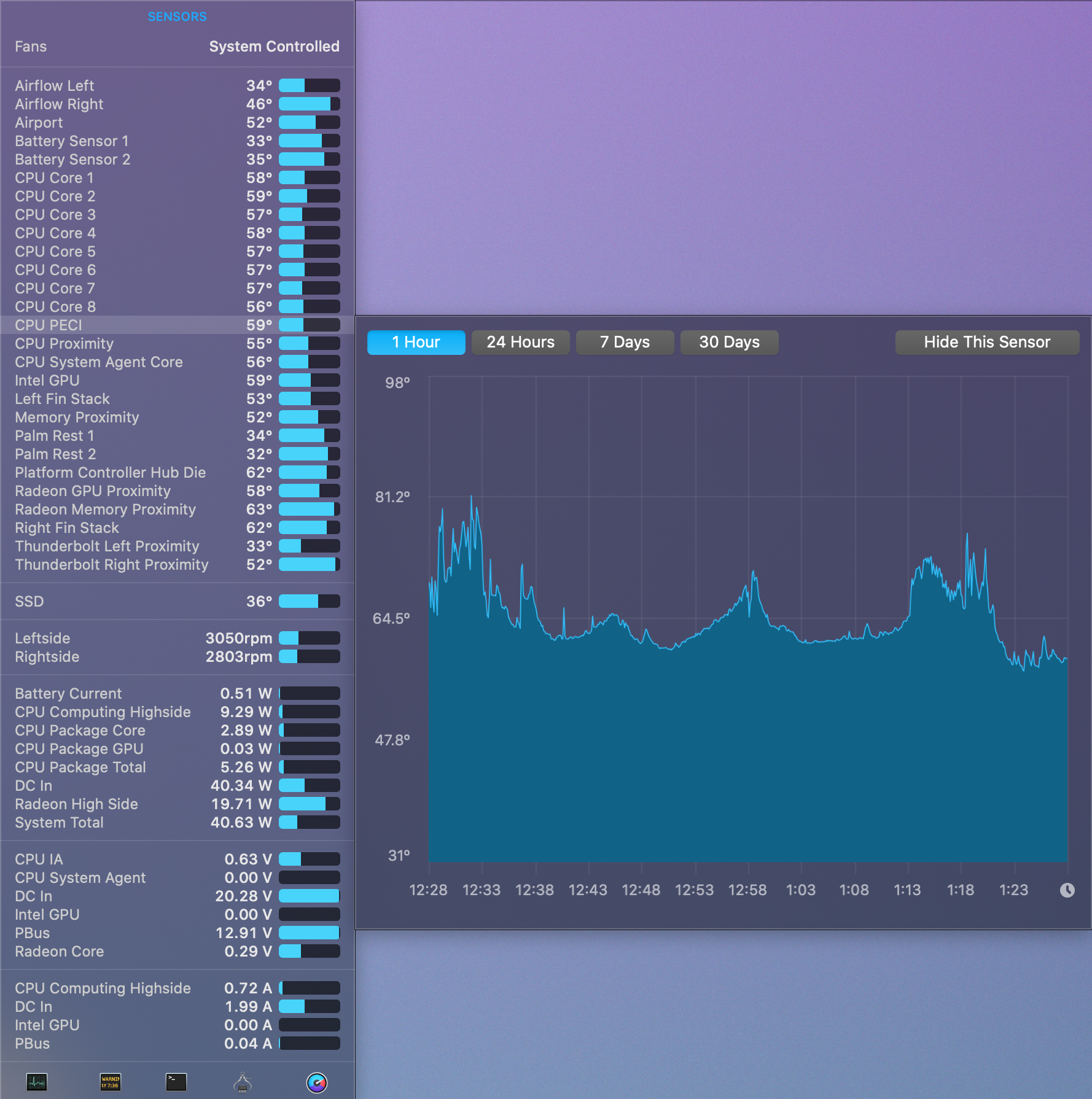
Task: Select the Memory Proximity sensor
Action: point(177,417)
